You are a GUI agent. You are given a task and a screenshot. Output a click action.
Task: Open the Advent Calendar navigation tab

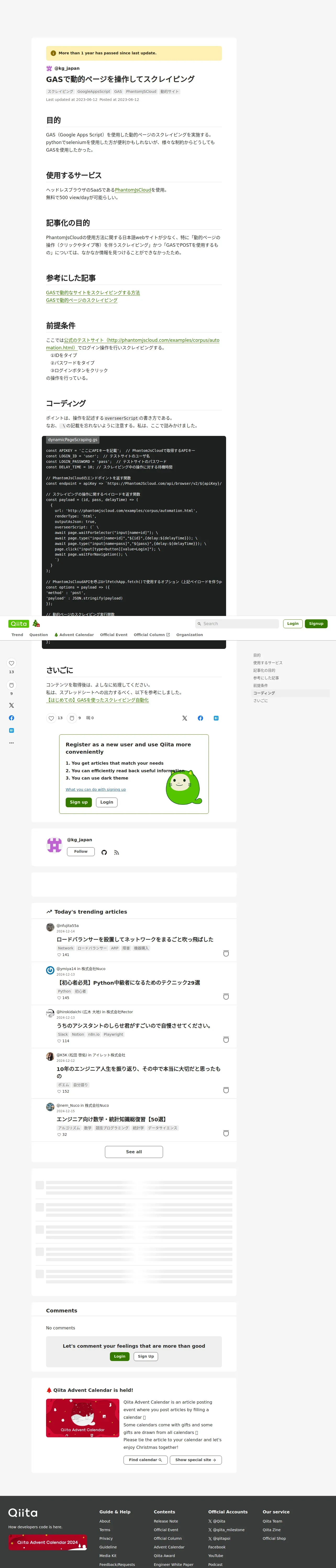click(74, 635)
